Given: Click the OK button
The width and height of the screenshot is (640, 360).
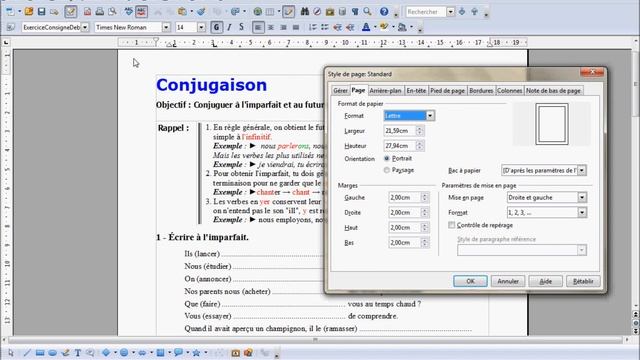Looking at the screenshot, I should [x=470, y=281].
